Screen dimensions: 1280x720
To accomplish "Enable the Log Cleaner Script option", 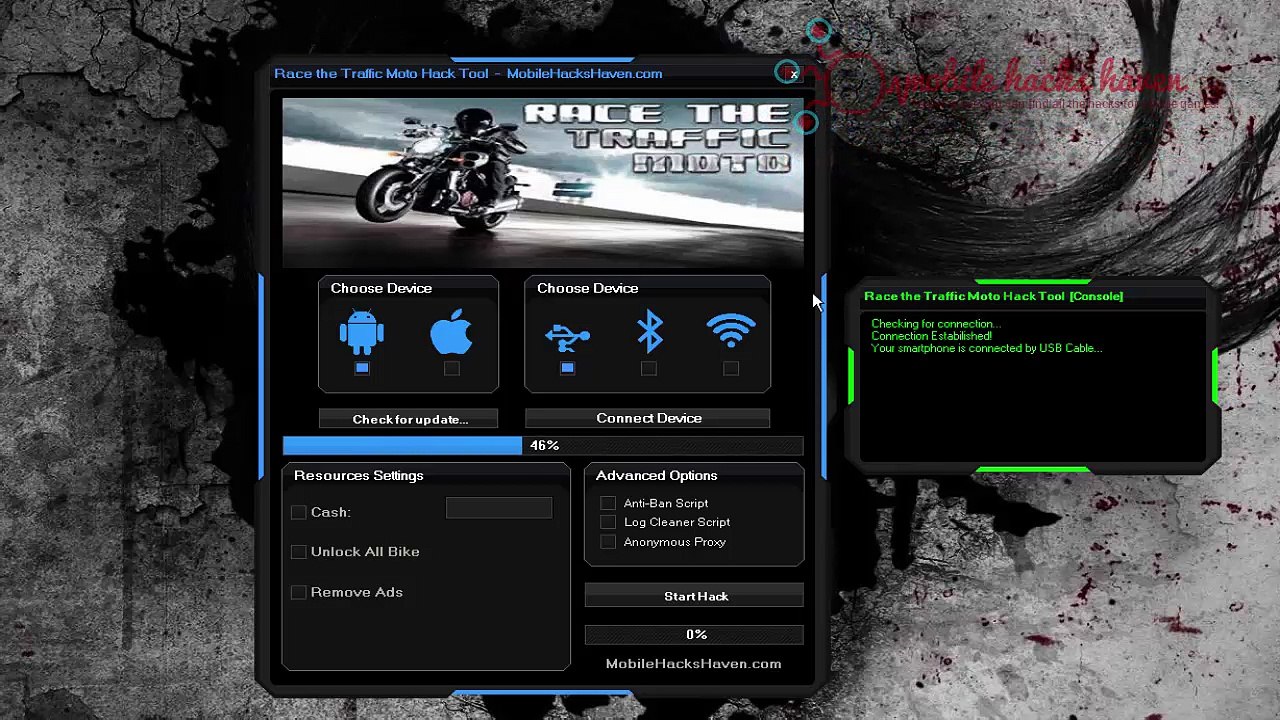I will [x=608, y=522].
